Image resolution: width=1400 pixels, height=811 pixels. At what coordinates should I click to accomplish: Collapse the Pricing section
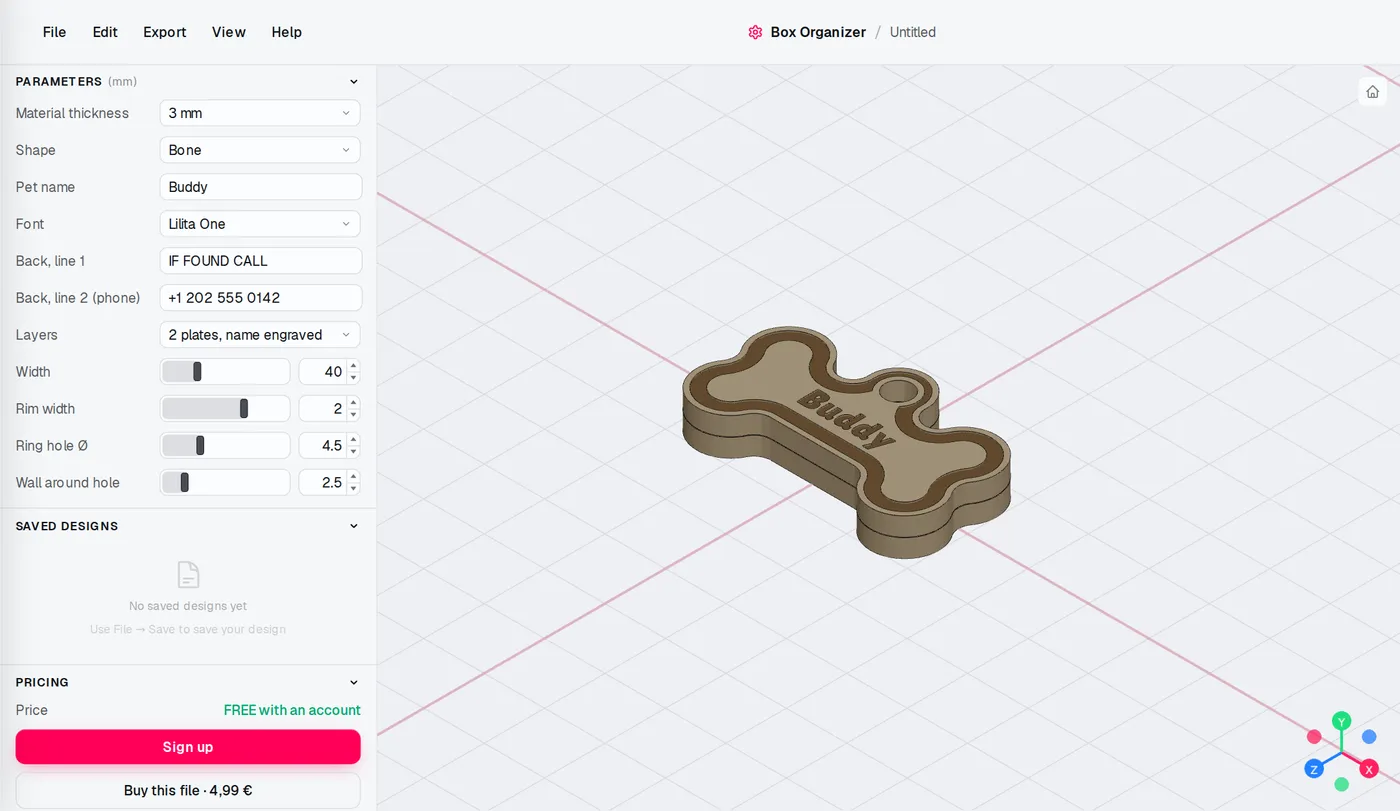click(x=353, y=683)
